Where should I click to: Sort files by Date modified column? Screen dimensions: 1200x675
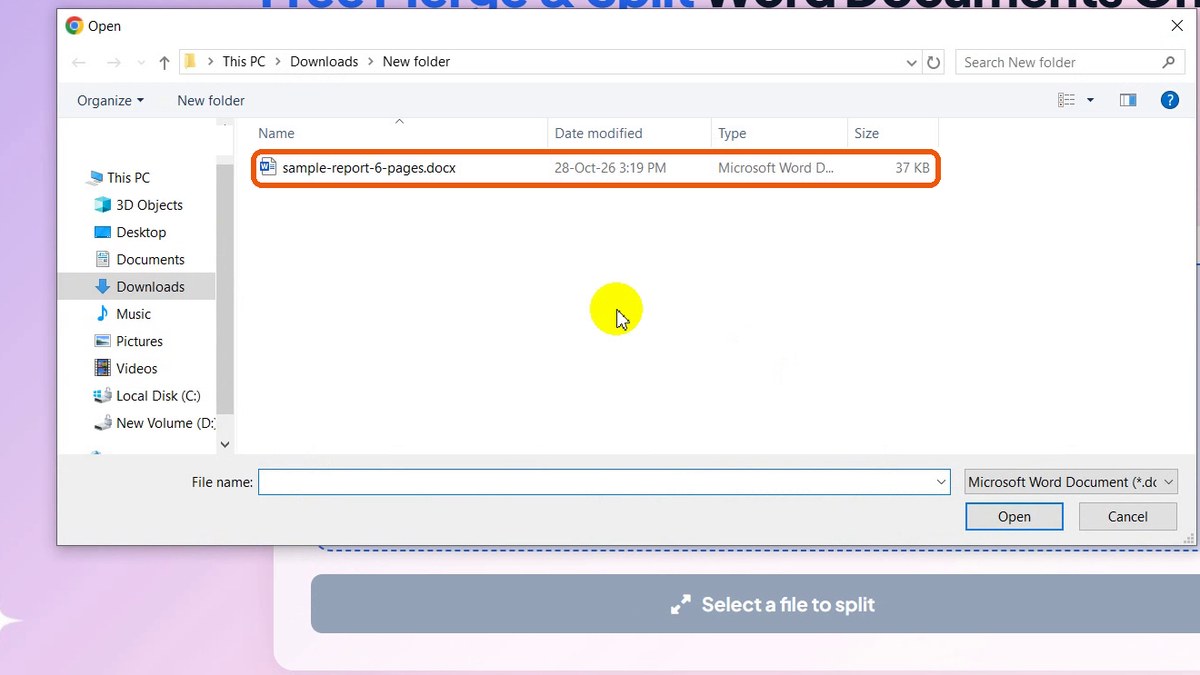(x=629, y=133)
